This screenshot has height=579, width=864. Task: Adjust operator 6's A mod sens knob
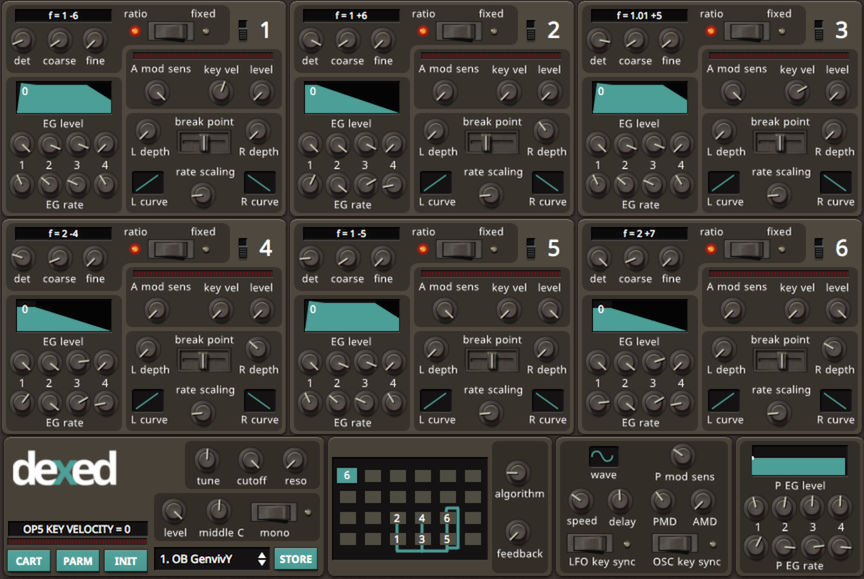732,311
